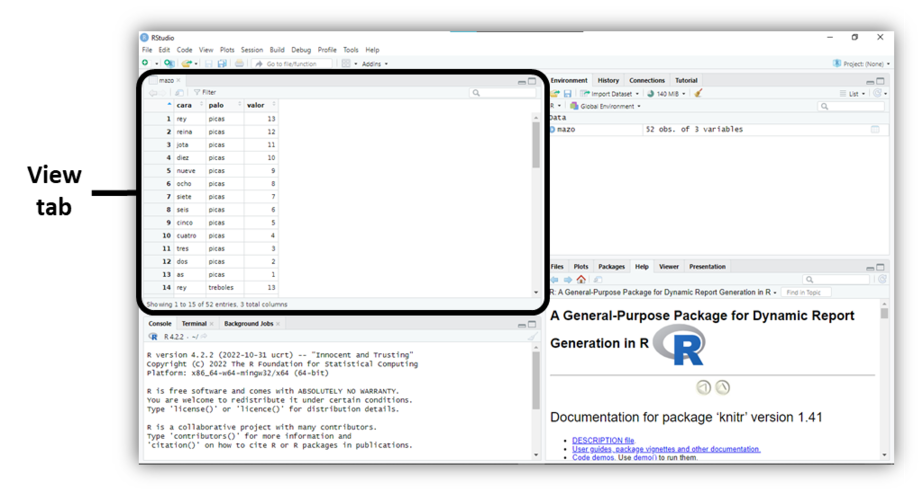Switch to the History tab
Viewport: 923px width, 494px height.
coord(608,80)
